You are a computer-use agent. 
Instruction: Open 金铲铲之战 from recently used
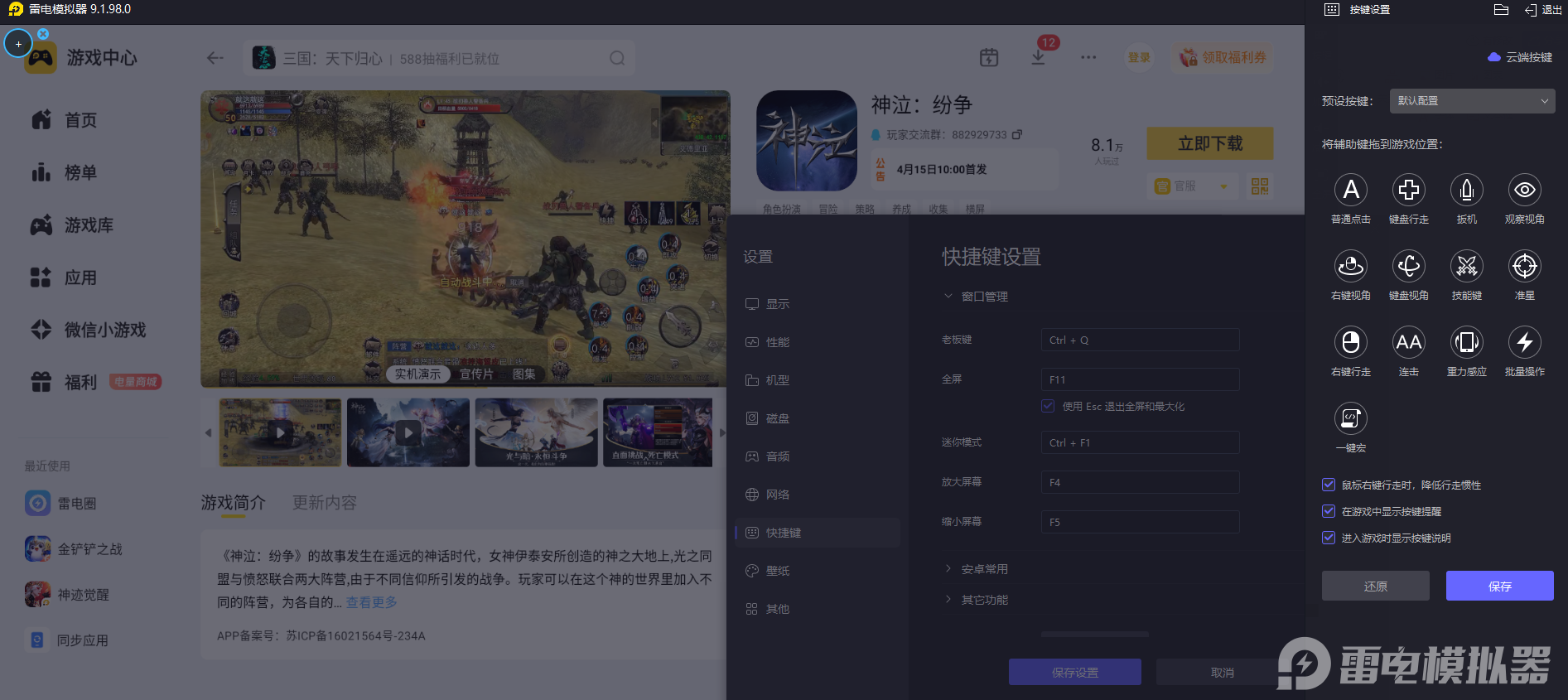pos(75,549)
